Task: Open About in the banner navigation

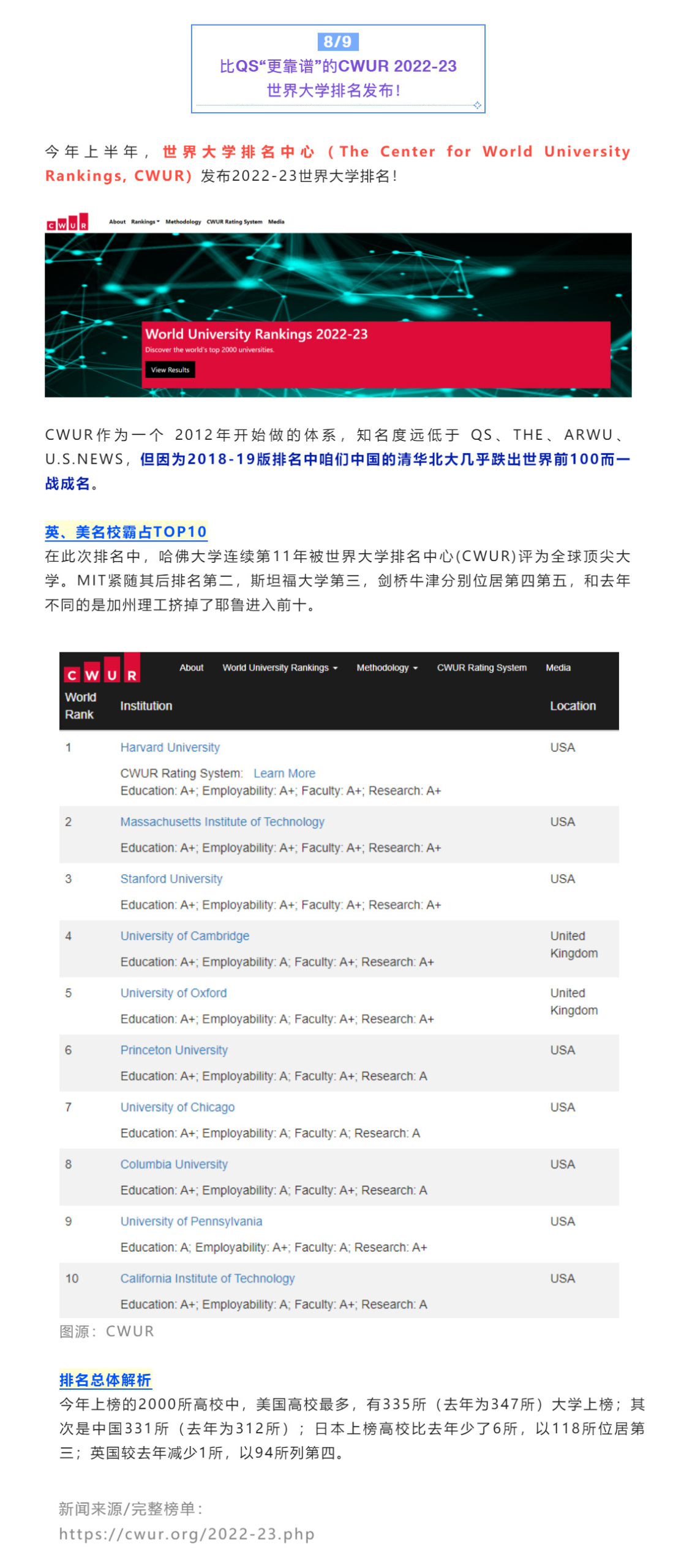Action: click(x=117, y=222)
